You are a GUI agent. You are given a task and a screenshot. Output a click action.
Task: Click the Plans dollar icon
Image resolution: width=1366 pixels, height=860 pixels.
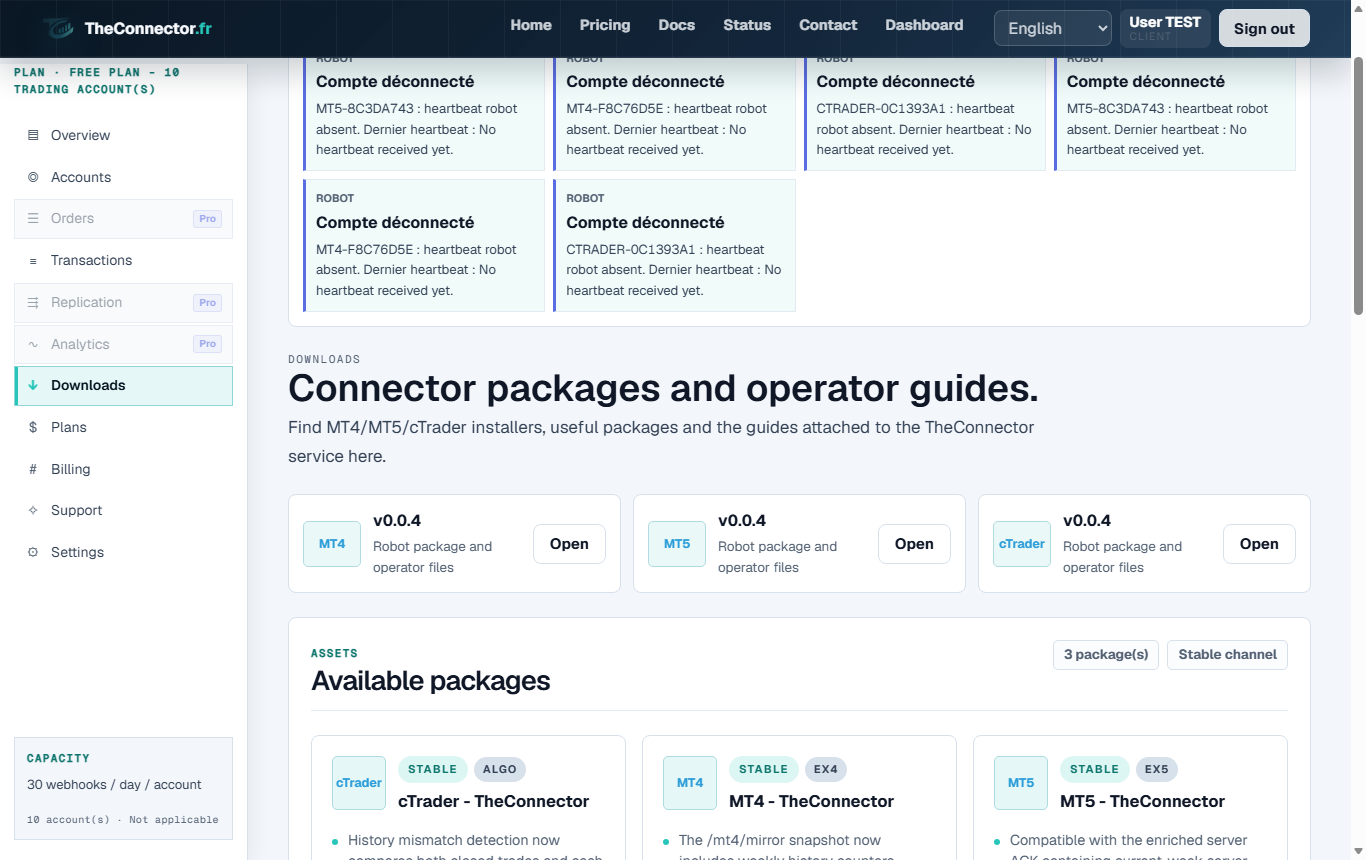point(33,427)
